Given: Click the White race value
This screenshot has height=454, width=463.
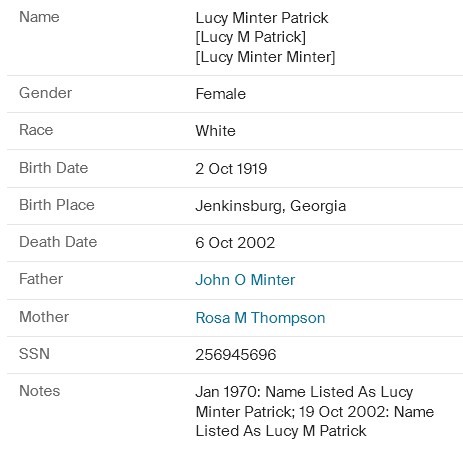Looking at the screenshot, I should (x=215, y=131).
